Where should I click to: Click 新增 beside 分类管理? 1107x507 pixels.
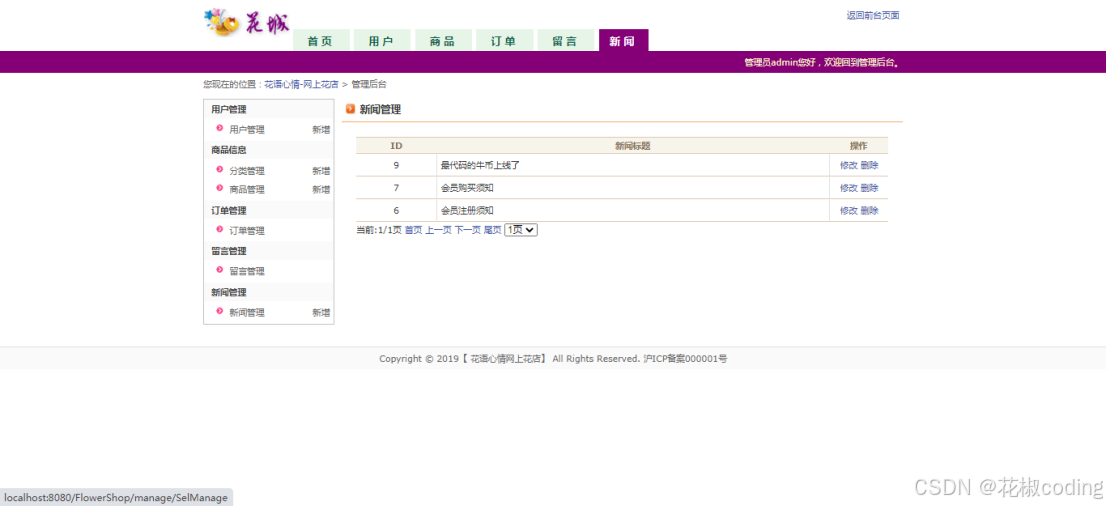pyautogui.click(x=321, y=171)
